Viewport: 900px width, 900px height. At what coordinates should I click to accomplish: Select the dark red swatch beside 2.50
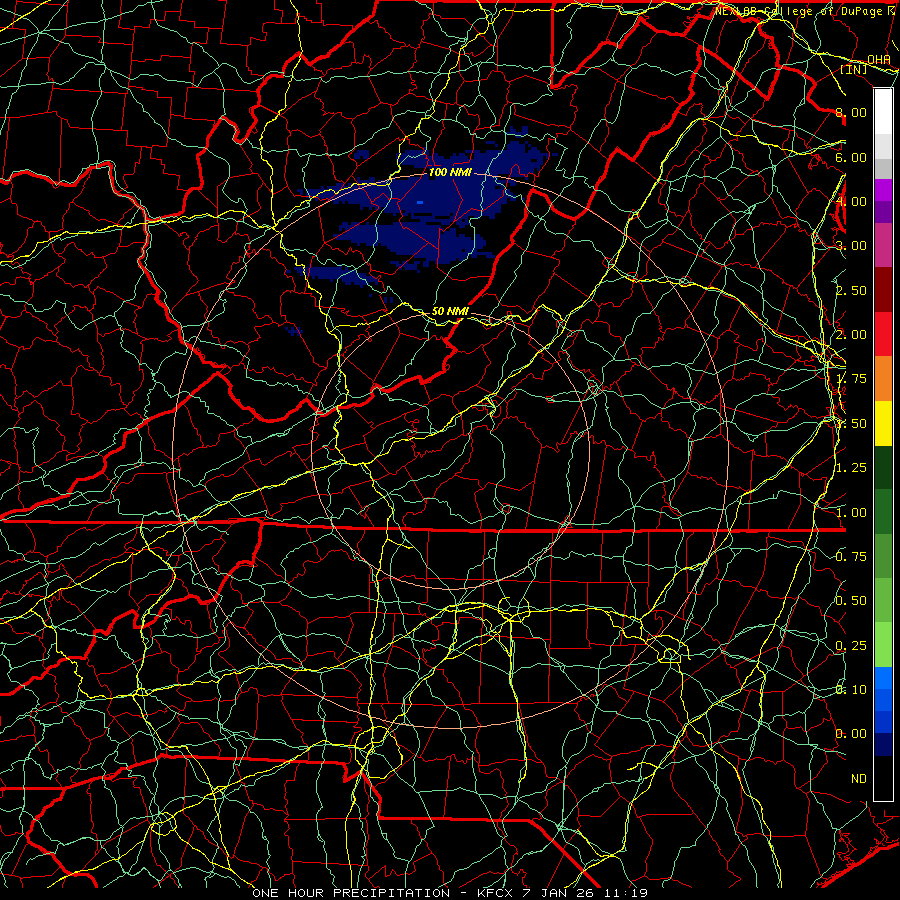pyautogui.click(x=883, y=290)
